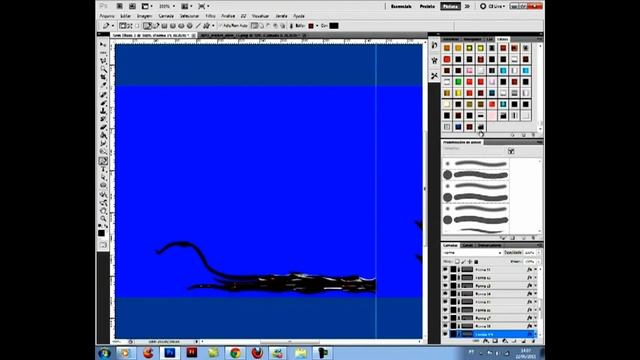Select the Move tool

point(103,44)
